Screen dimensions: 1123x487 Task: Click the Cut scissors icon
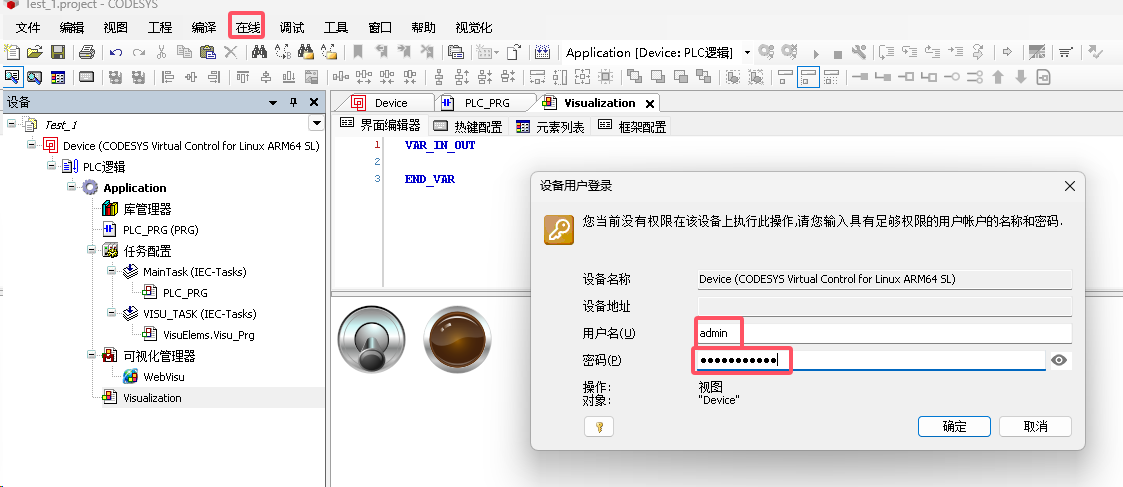coord(162,52)
